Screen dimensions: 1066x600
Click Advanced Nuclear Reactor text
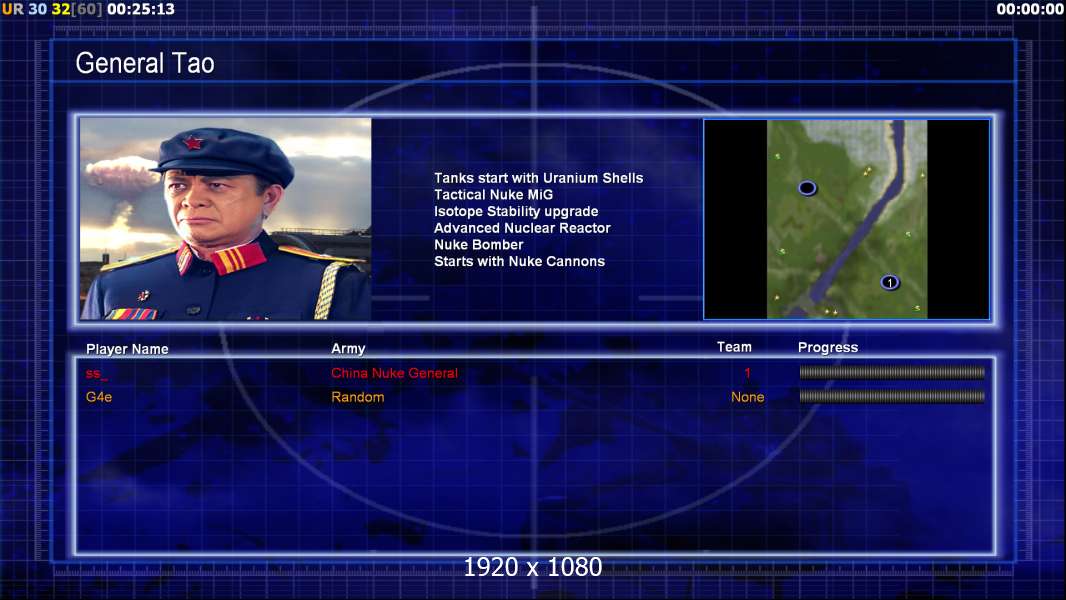tap(522, 228)
